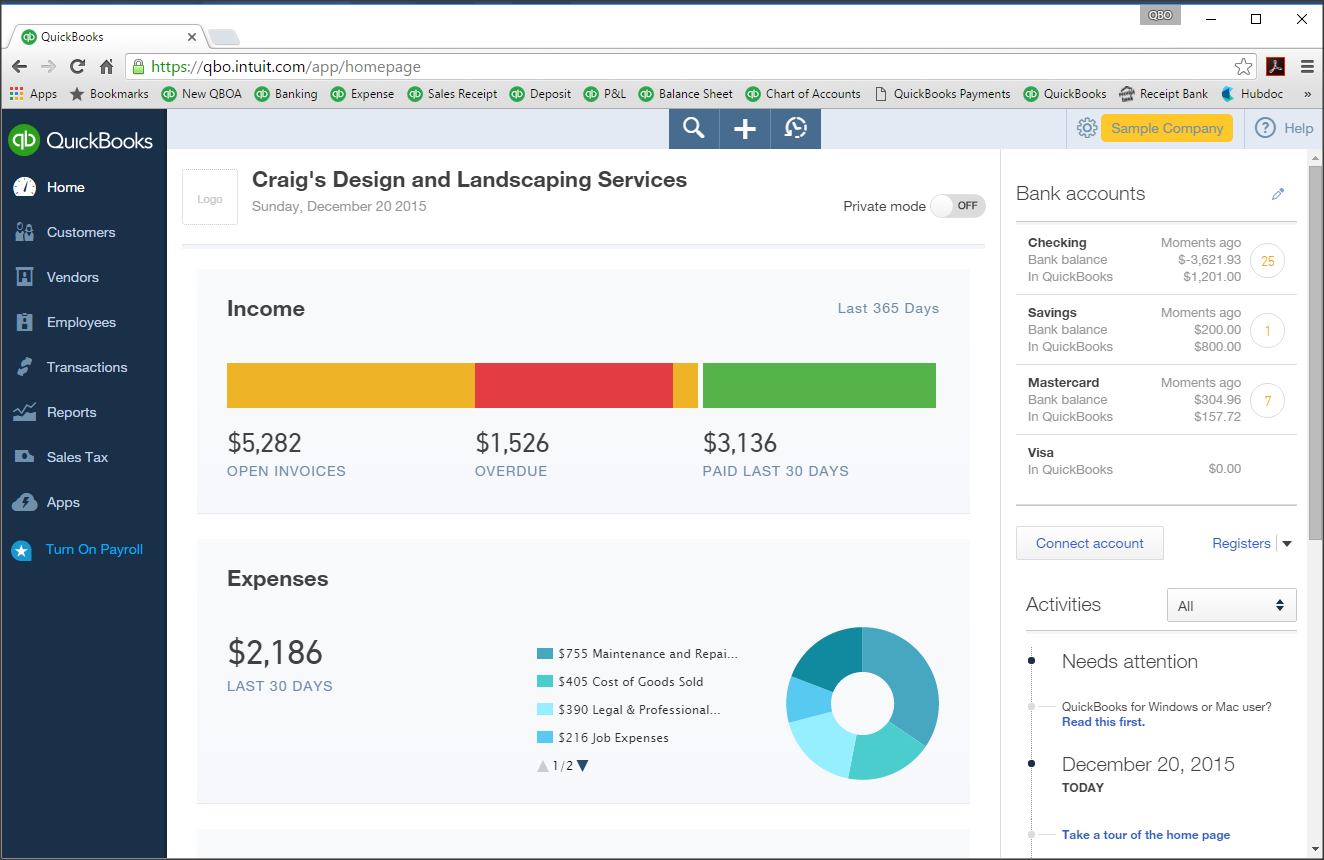Click the Vendors icon in sidebar

point(25,277)
